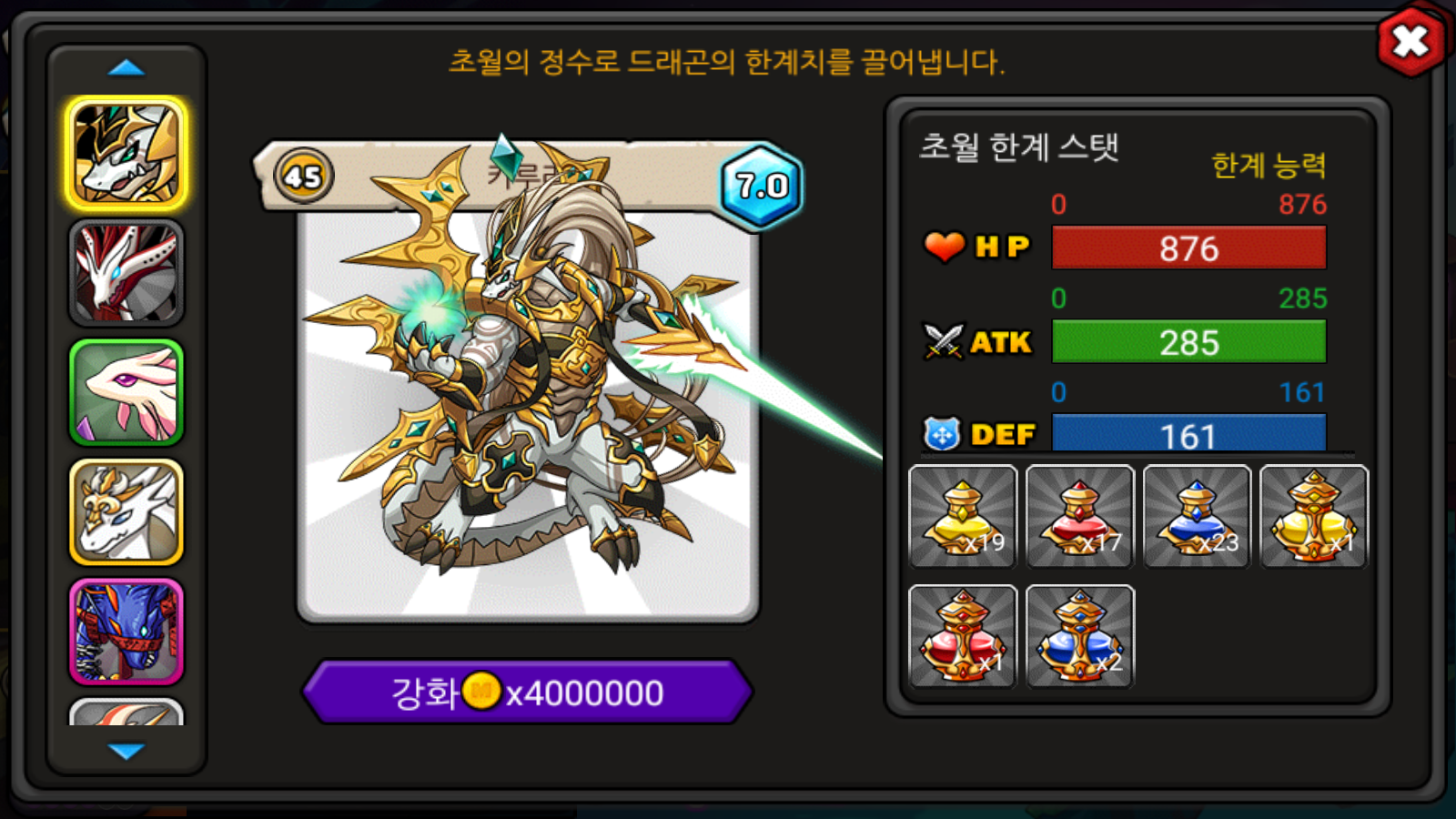Click the red HP bar showing 876
Image resolution: width=1456 pixels, height=819 pixels.
[x=1188, y=248]
